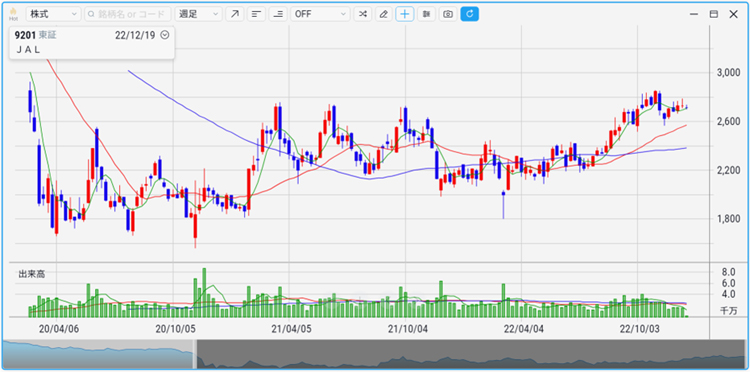Take a chart snapshot with camera icon
750x372 pixels.
(x=448, y=14)
